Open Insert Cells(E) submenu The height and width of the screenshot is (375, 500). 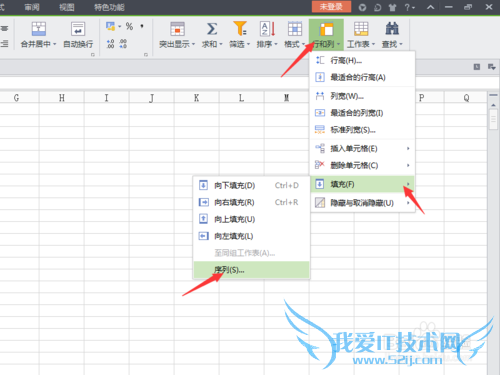coord(362,149)
